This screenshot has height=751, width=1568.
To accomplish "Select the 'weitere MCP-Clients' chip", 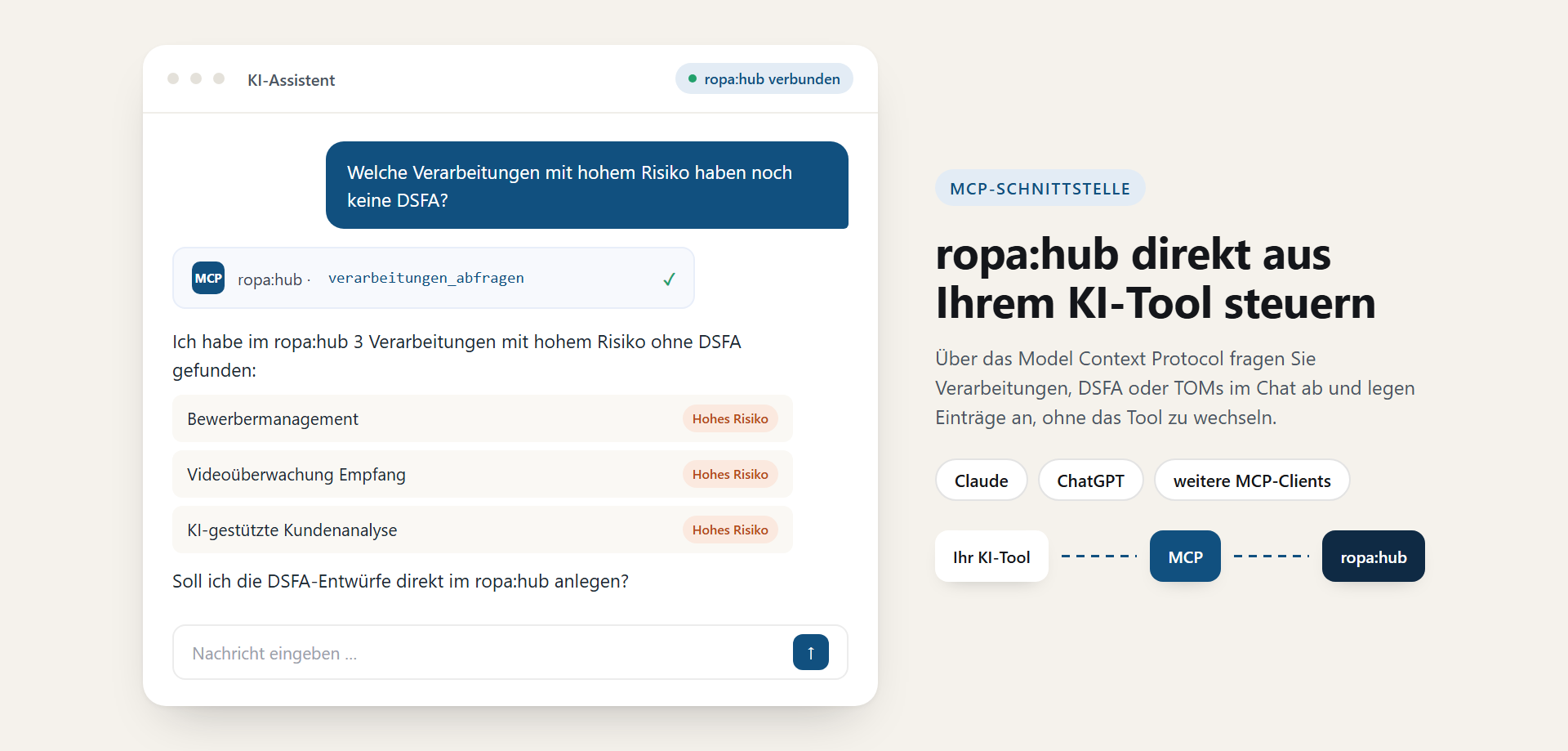I will (x=1251, y=480).
